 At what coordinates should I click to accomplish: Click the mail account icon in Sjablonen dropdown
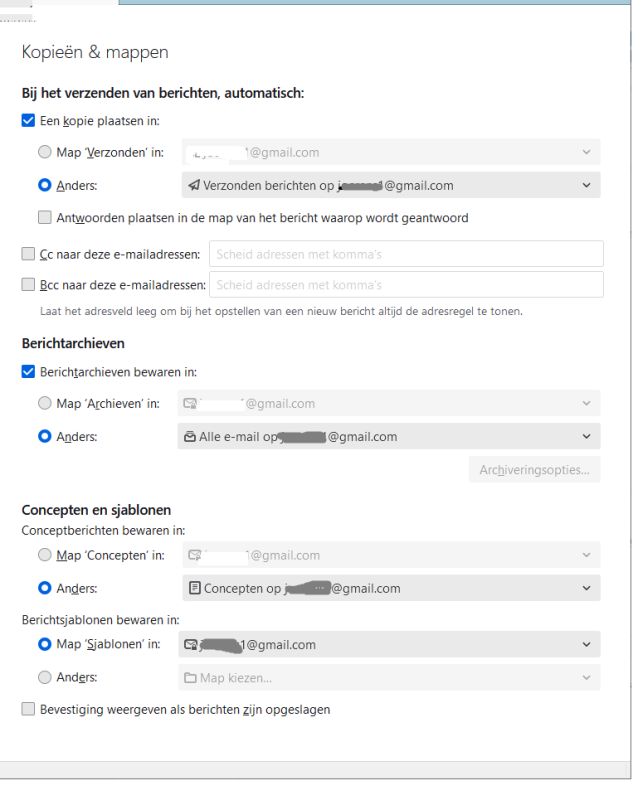(191, 645)
